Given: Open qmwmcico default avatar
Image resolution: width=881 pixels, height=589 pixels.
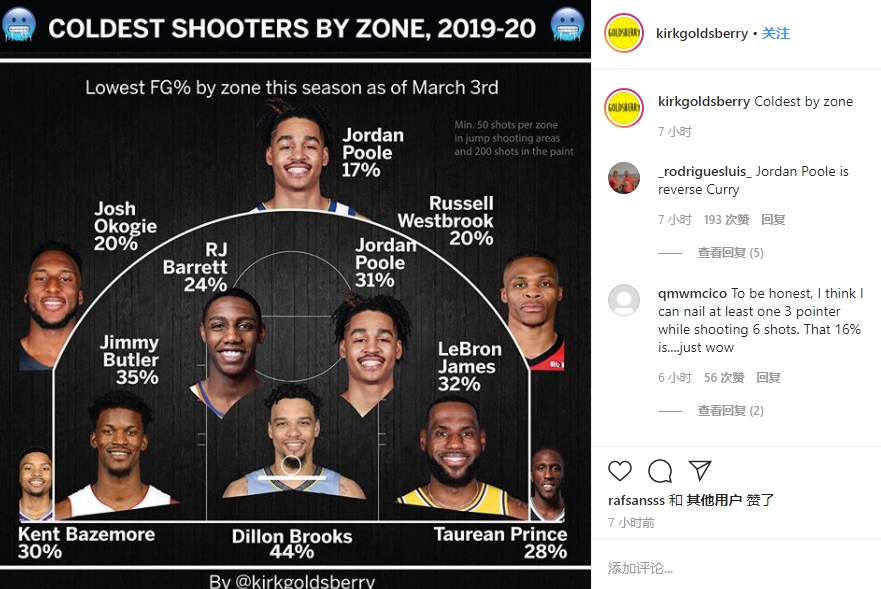Looking at the screenshot, I should click(624, 300).
